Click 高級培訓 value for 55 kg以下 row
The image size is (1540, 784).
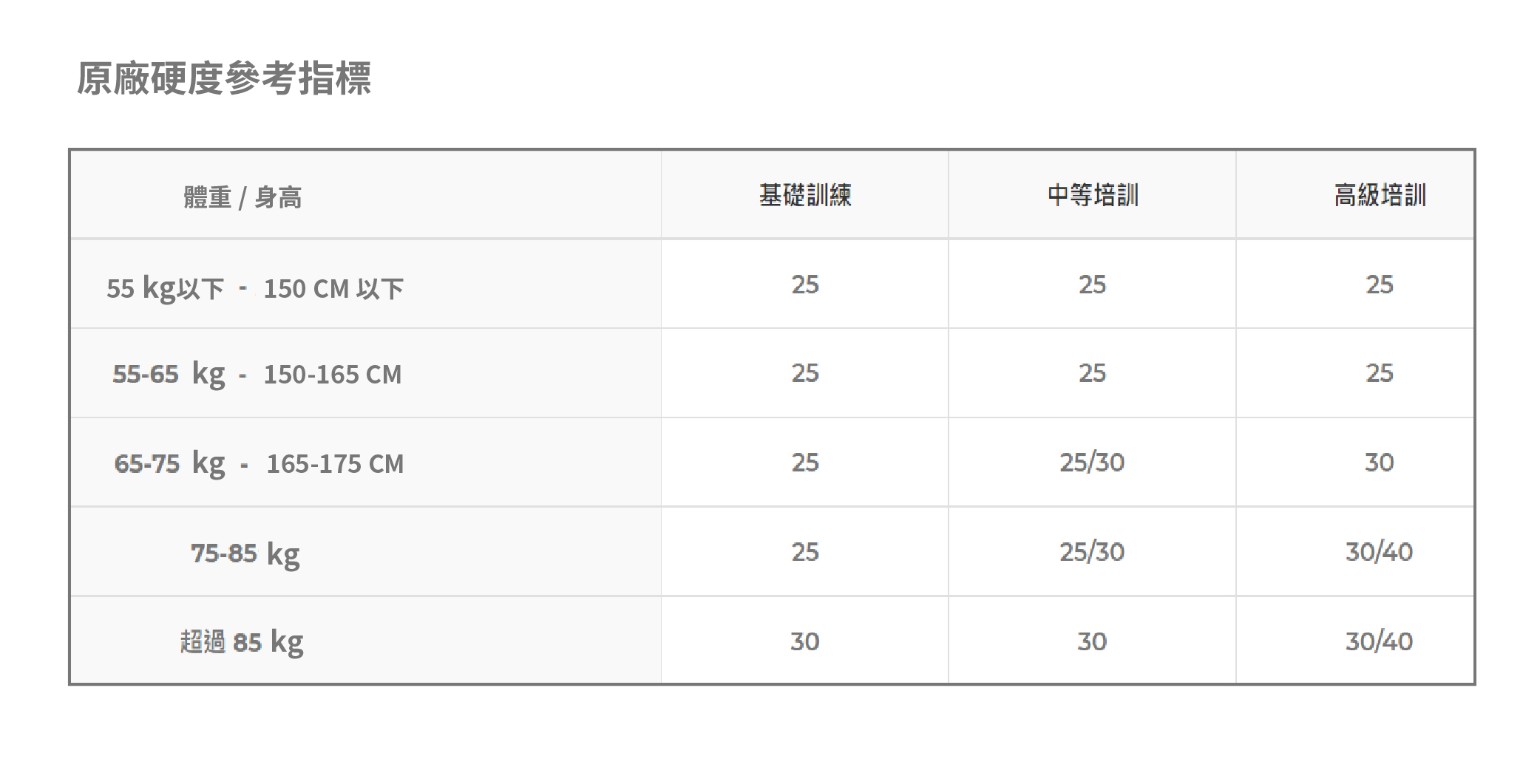pyautogui.click(x=1379, y=284)
